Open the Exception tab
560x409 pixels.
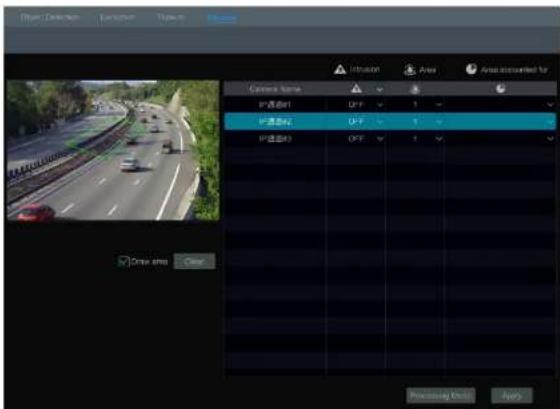click(x=117, y=17)
